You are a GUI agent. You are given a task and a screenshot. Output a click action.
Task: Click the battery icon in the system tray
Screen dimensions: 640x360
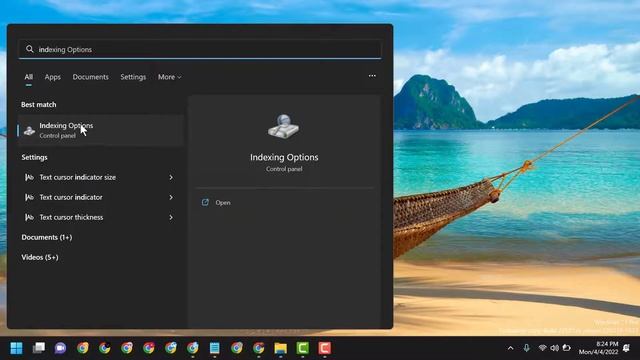tap(566, 348)
